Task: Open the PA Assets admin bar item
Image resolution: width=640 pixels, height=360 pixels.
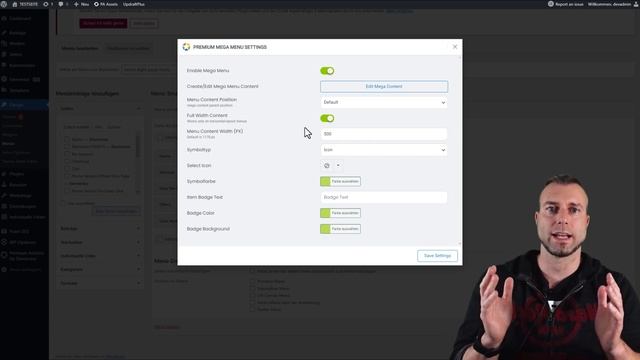Action: 106,4
